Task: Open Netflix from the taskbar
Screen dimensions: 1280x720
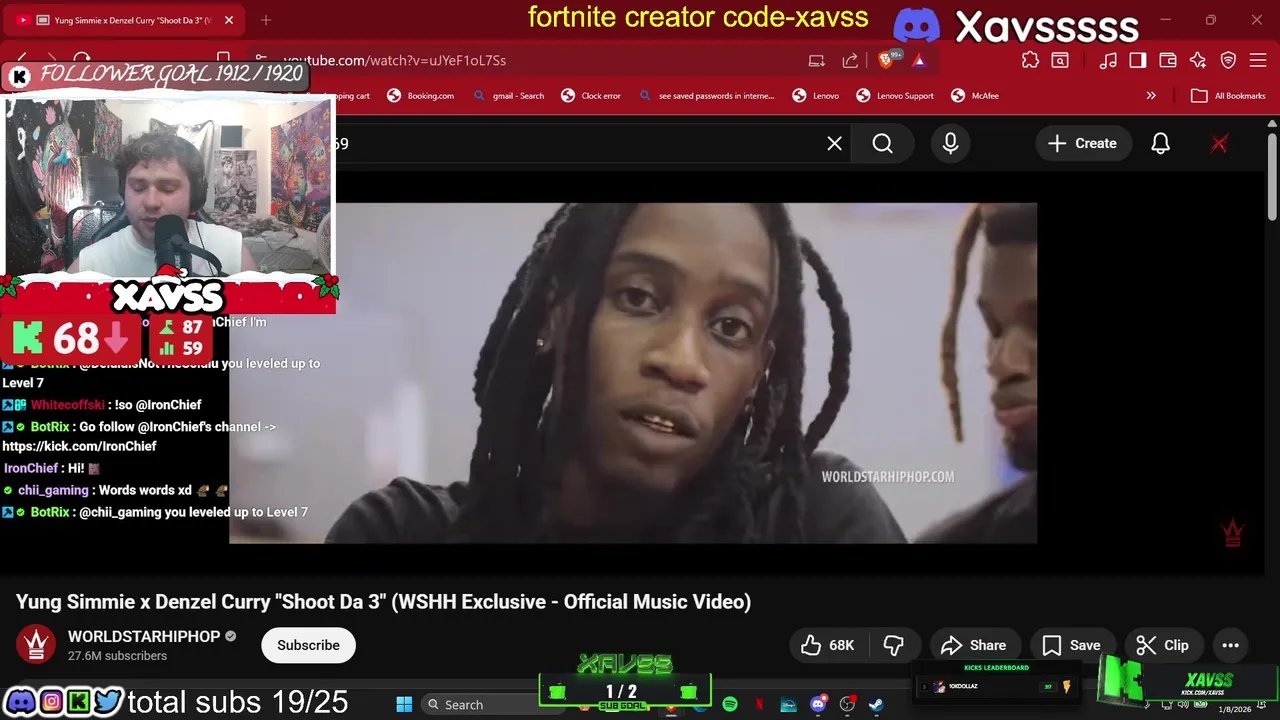Action: tap(759, 704)
